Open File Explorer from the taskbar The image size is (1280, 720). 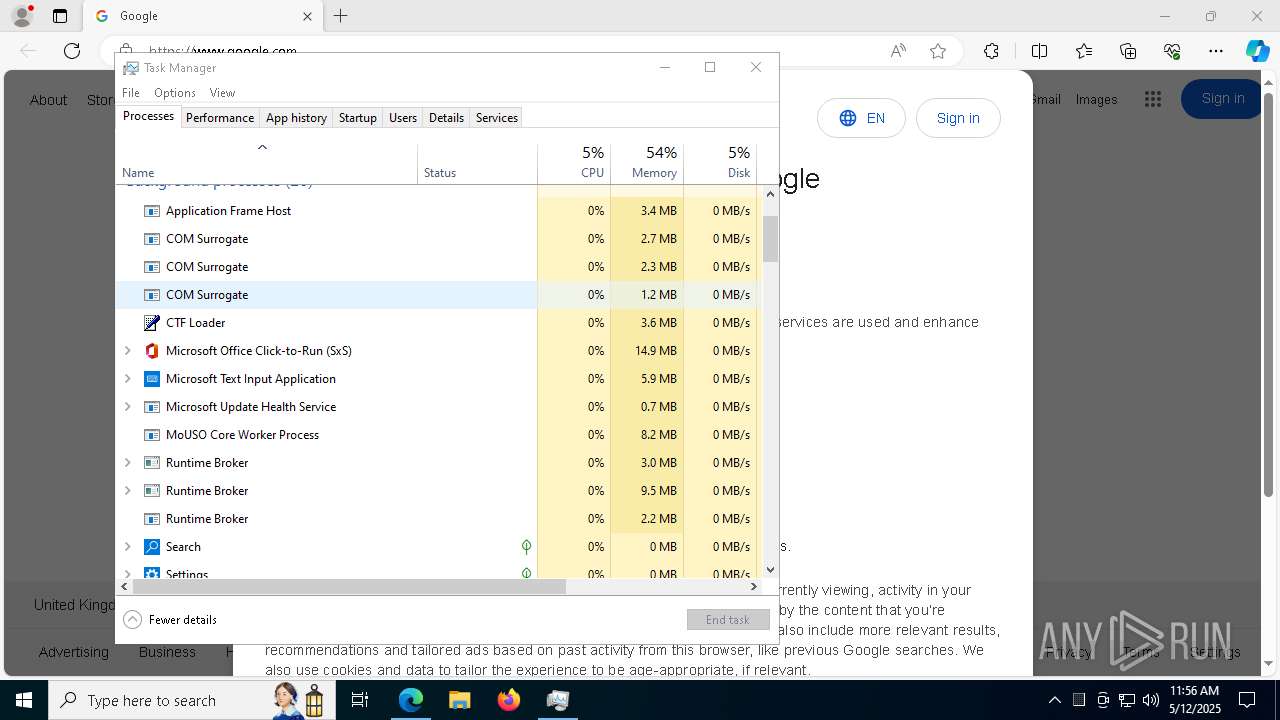(459, 700)
